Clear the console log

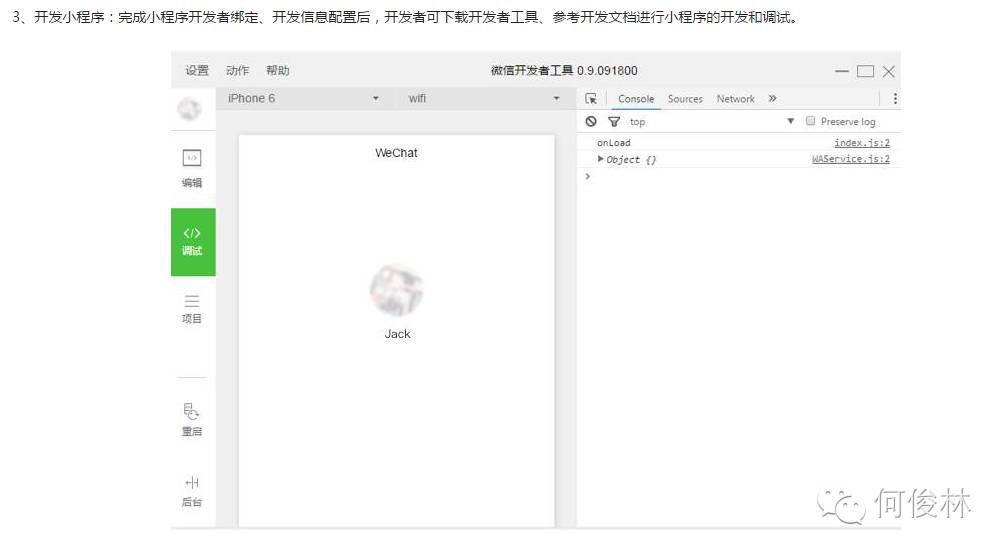[591, 121]
